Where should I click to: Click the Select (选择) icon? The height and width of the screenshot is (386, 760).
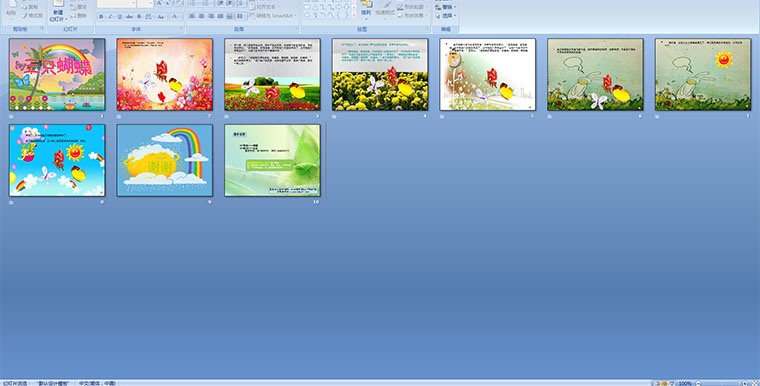click(x=445, y=16)
